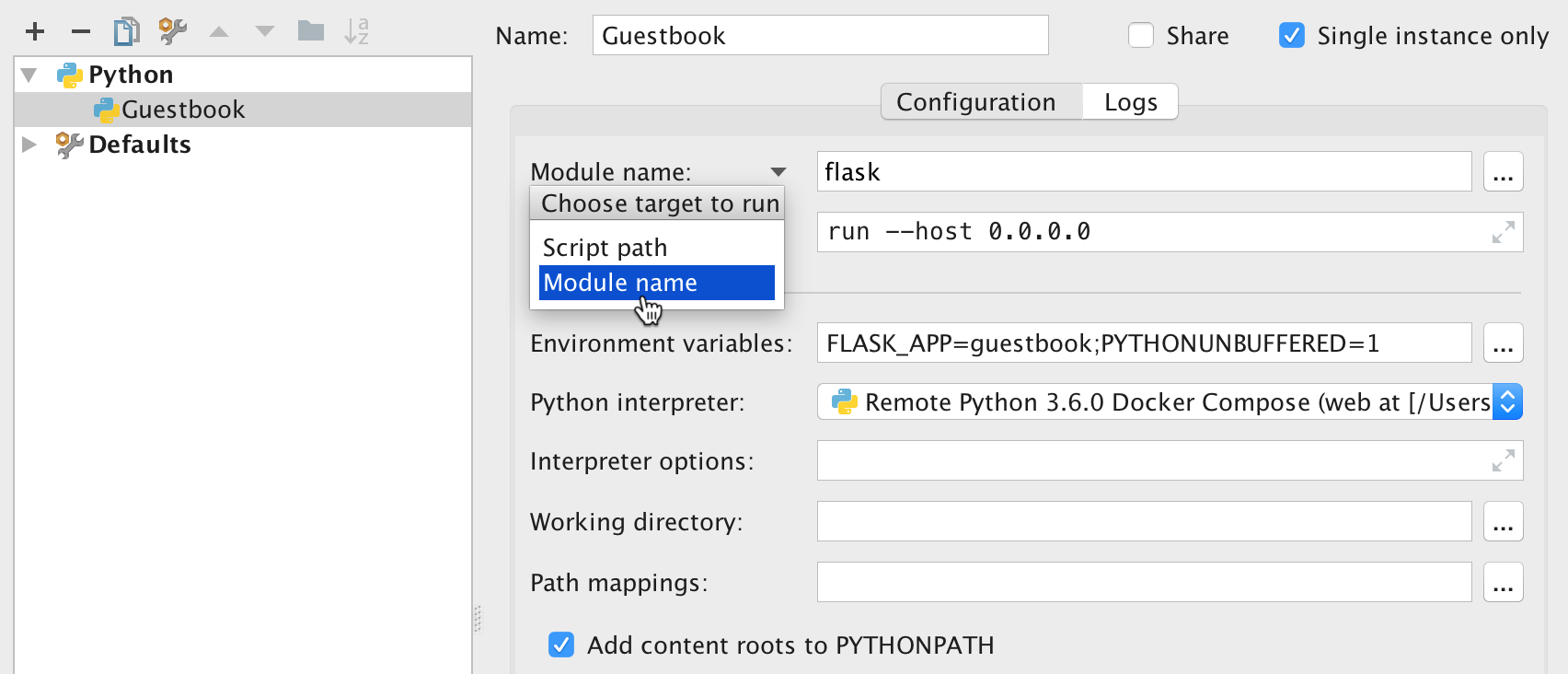Click the plus icon to add configuration
The width and height of the screenshot is (1568, 674).
point(35,32)
